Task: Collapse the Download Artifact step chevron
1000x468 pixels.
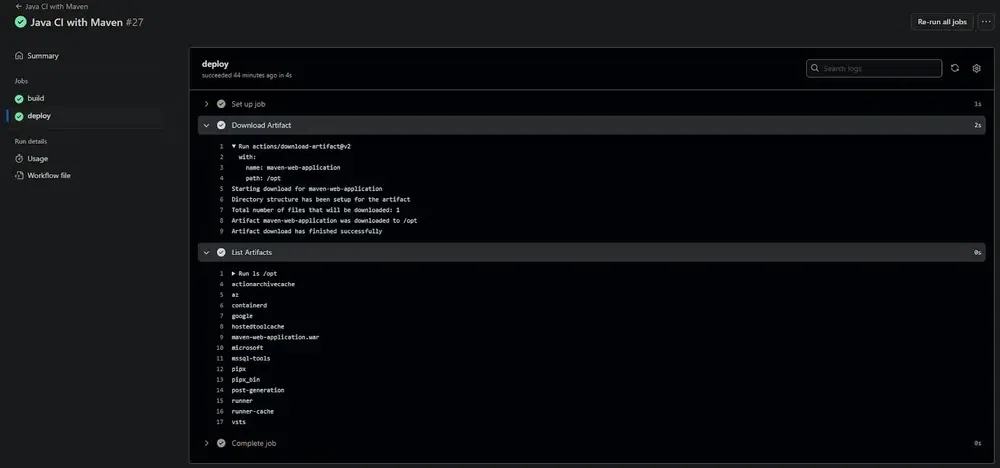Action: coord(206,125)
